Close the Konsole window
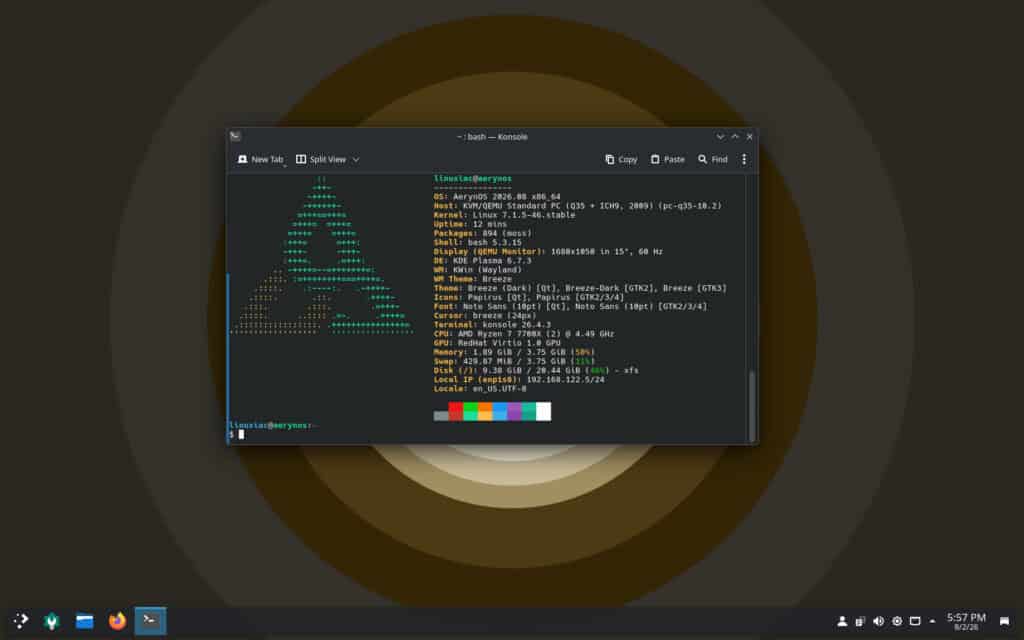Image resolution: width=1024 pixels, height=640 pixels. tap(750, 136)
